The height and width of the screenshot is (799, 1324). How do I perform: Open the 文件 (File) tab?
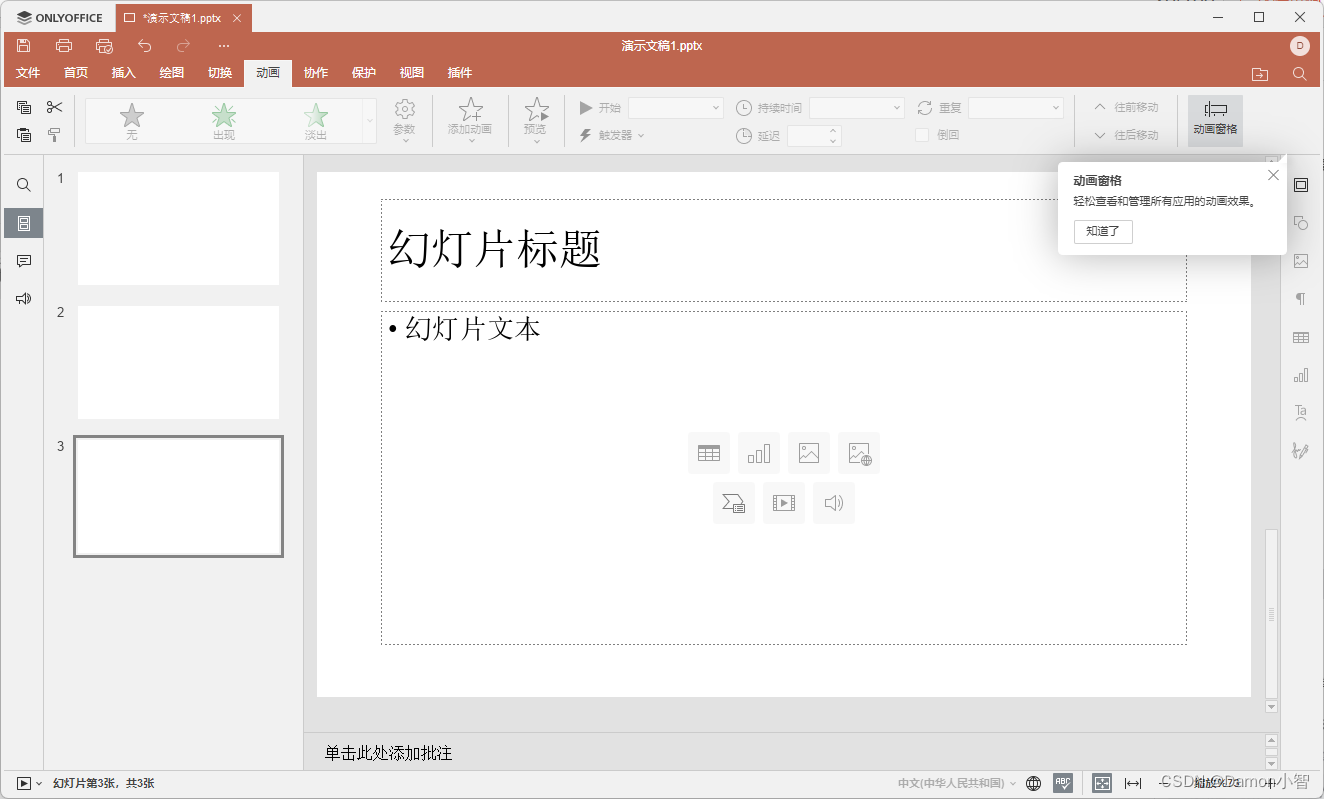pyautogui.click(x=28, y=73)
